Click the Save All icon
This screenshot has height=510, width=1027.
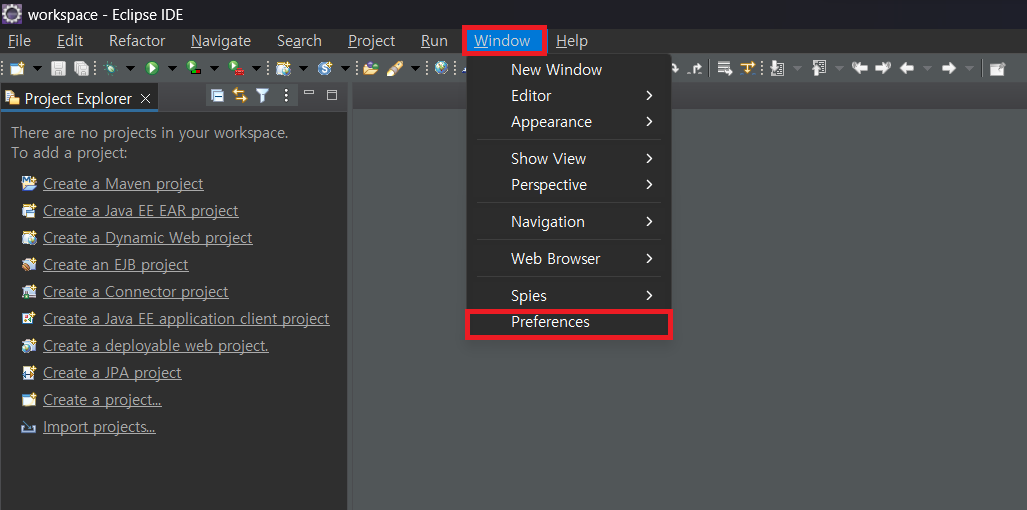(81, 68)
